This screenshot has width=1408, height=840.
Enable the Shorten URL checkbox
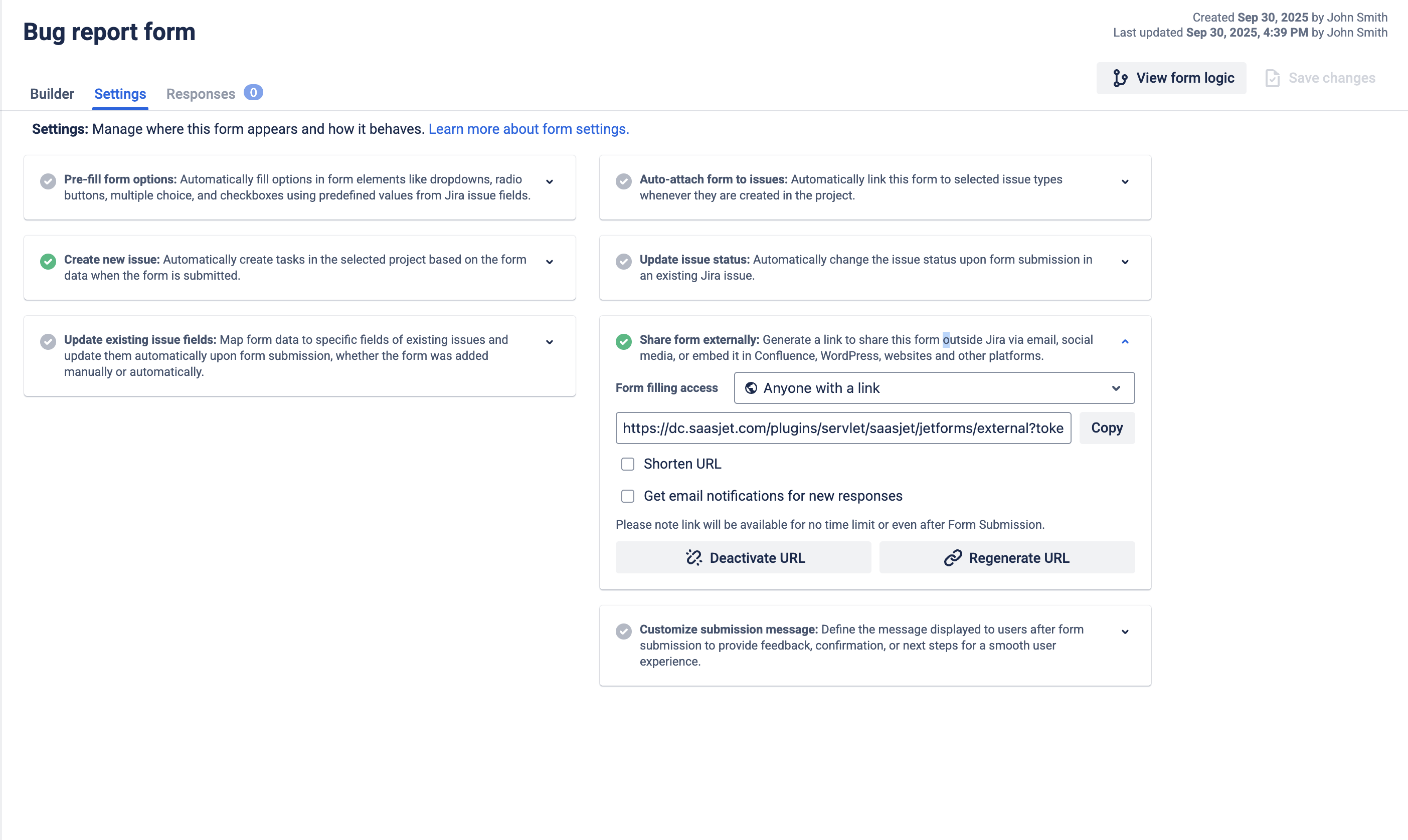tap(627, 464)
